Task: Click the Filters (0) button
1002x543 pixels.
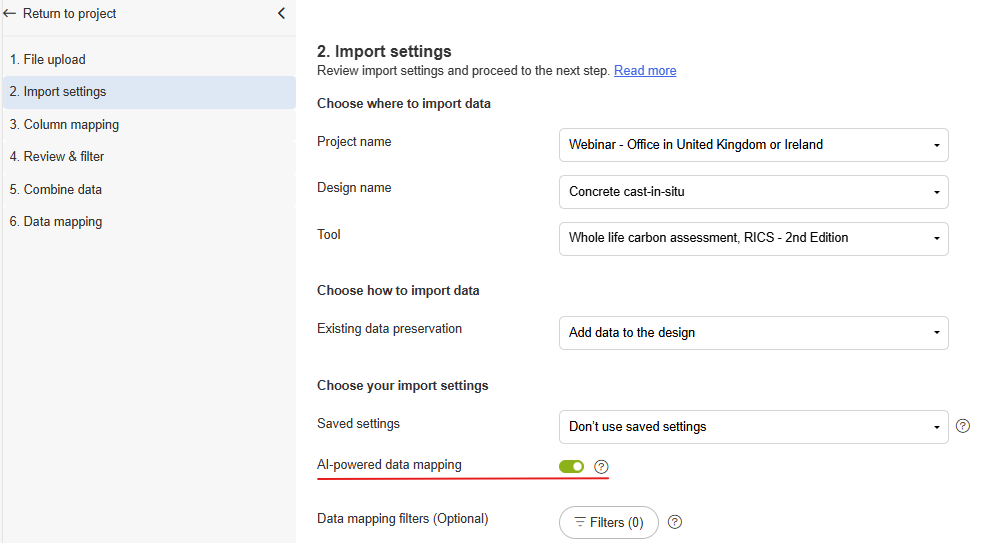Action: click(608, 523)
